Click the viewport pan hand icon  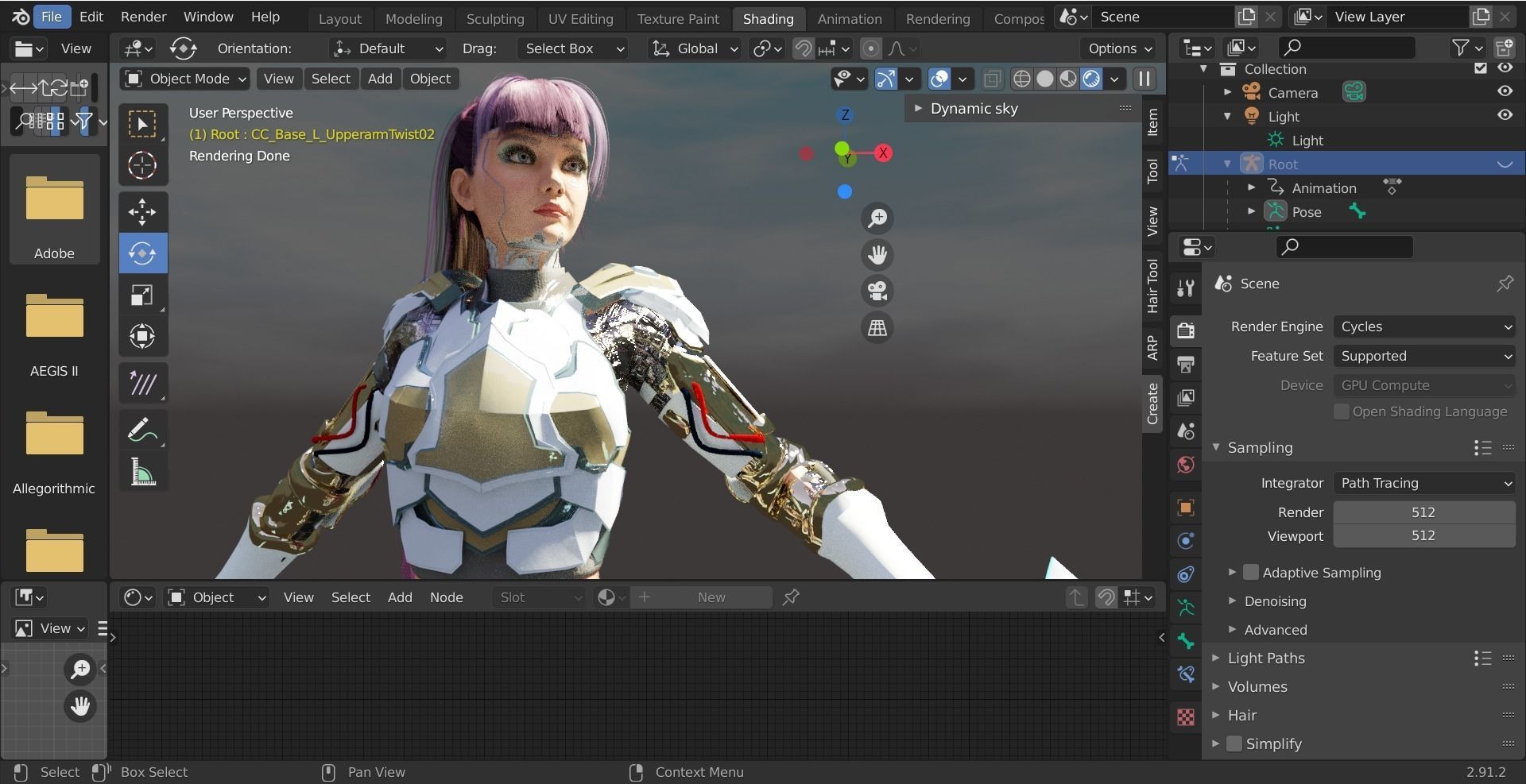click(877, 255)
